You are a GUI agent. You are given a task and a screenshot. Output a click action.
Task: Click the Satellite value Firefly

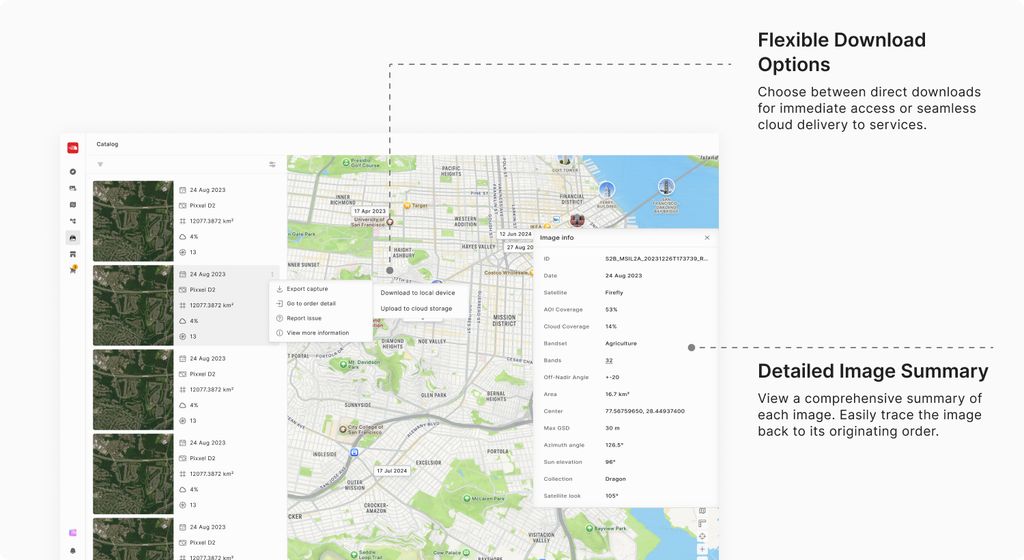(614, 293)
